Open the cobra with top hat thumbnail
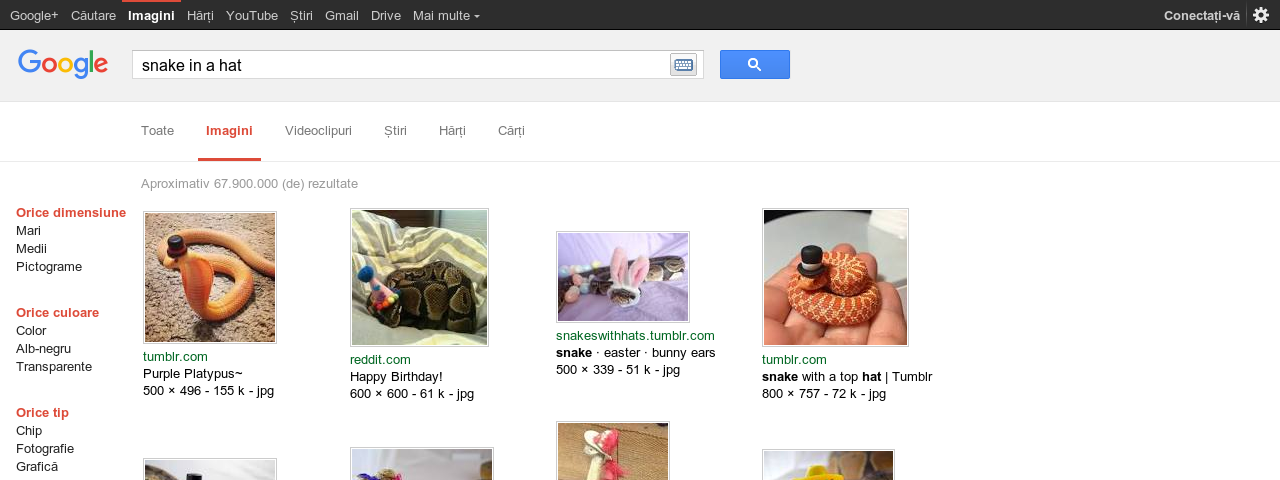The height and width of the screenshot is (480, 1280). point(210,277)
